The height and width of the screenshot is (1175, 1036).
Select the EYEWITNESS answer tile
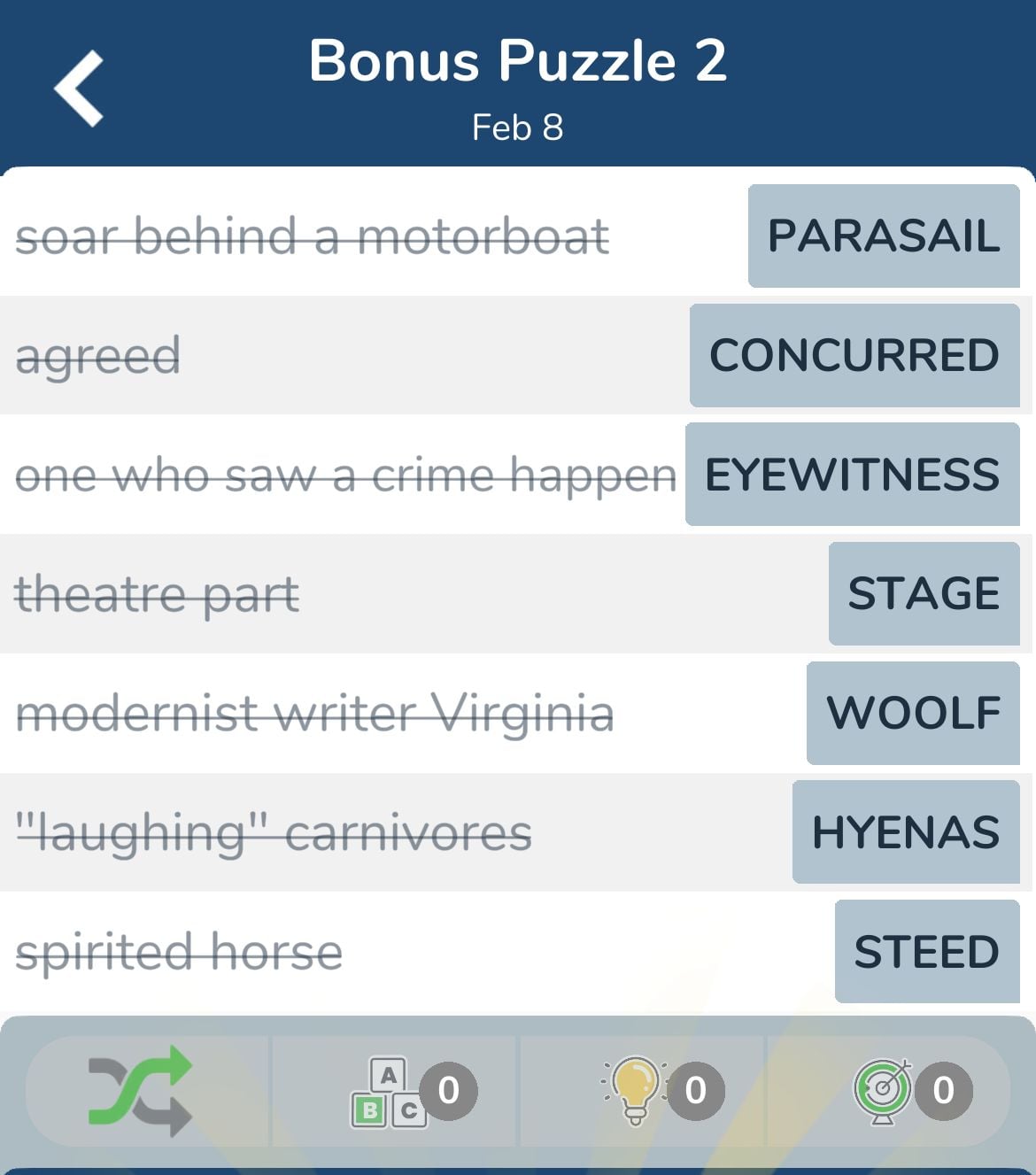pyautogui.click(x=853, y=475)
